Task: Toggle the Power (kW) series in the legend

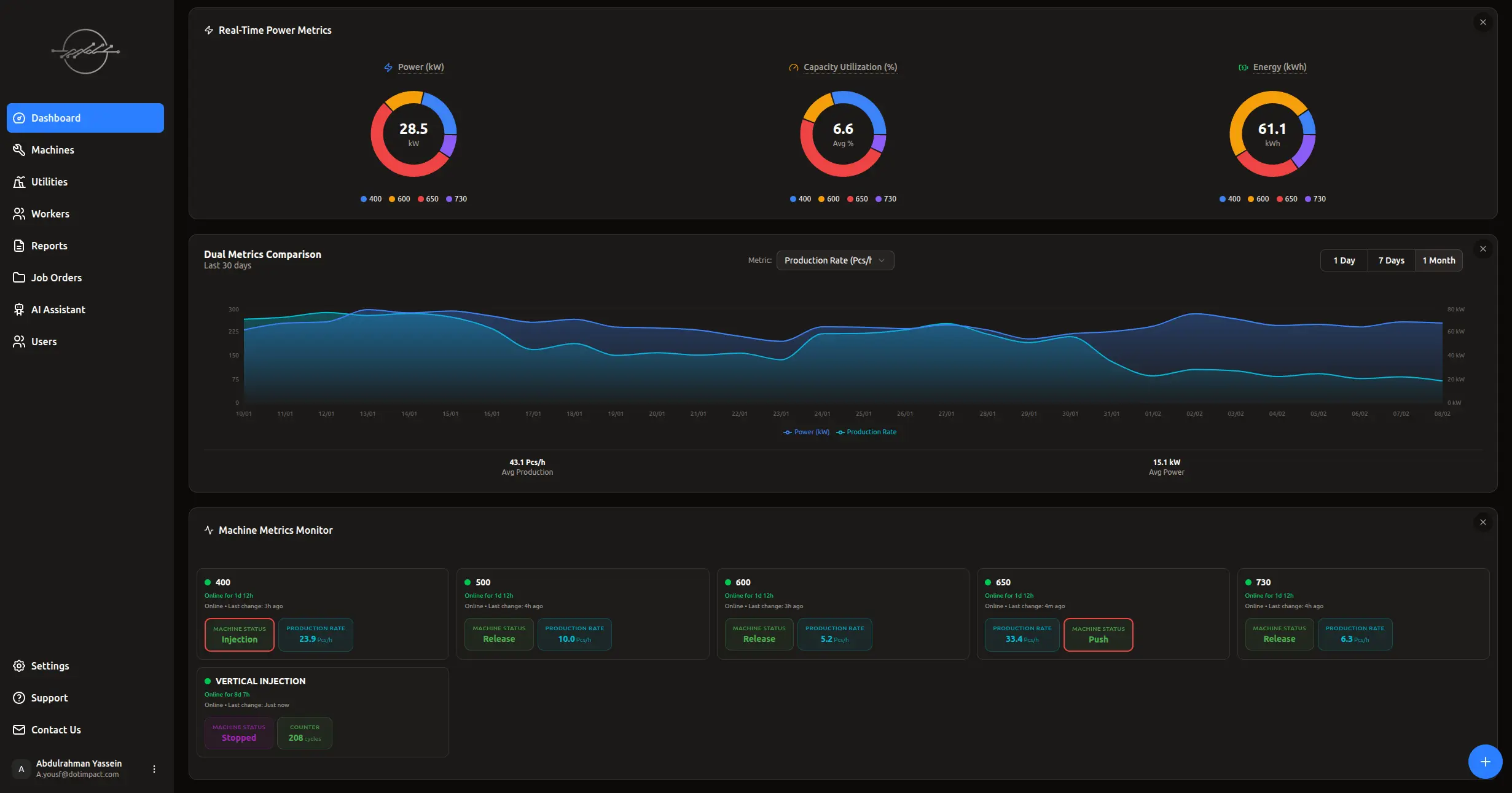Action: pos(806,432)
